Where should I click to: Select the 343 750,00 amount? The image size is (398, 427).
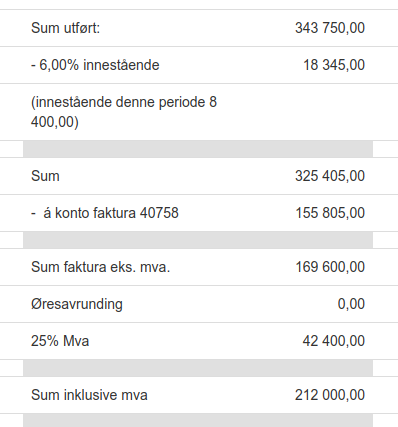(x=330, y=28)
